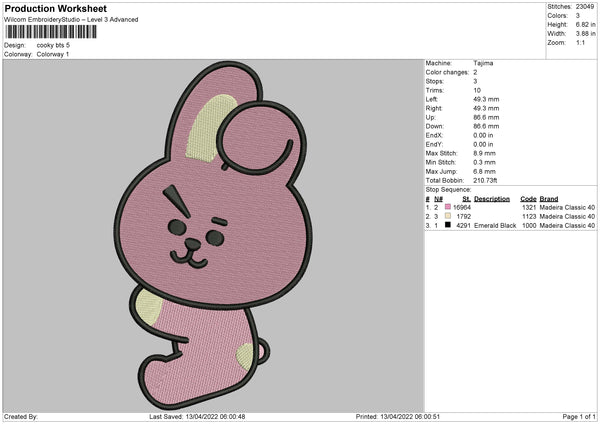The width and height of the screenshot is (600, 424).
Task: Click the barcode under the worksheet title
Action: point(51,32)
